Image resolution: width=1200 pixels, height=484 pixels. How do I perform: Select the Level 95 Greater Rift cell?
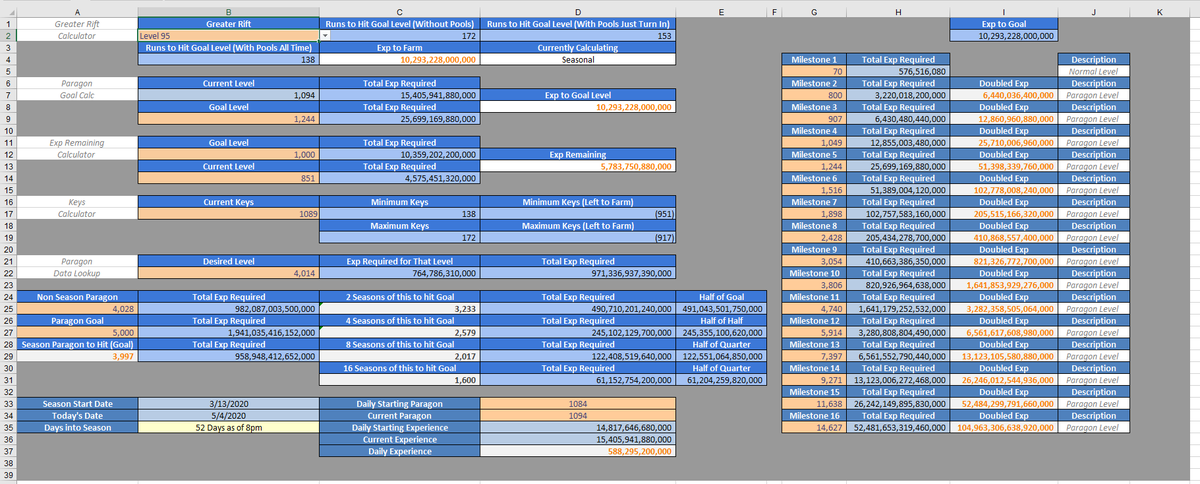pos(227,35)
